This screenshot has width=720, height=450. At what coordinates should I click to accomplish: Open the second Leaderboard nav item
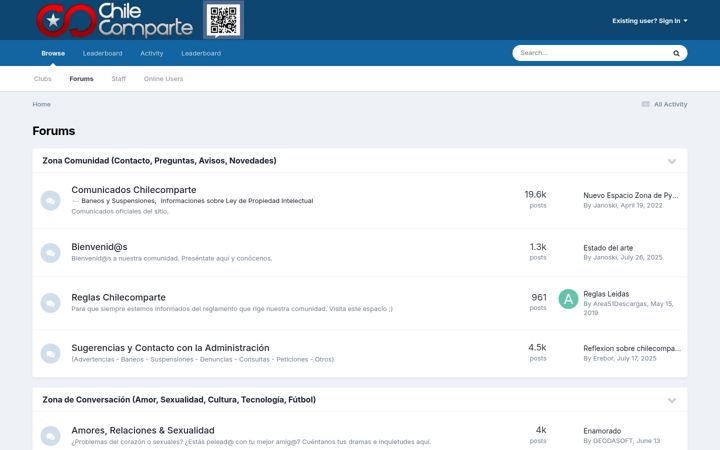(x=201, y=53)
